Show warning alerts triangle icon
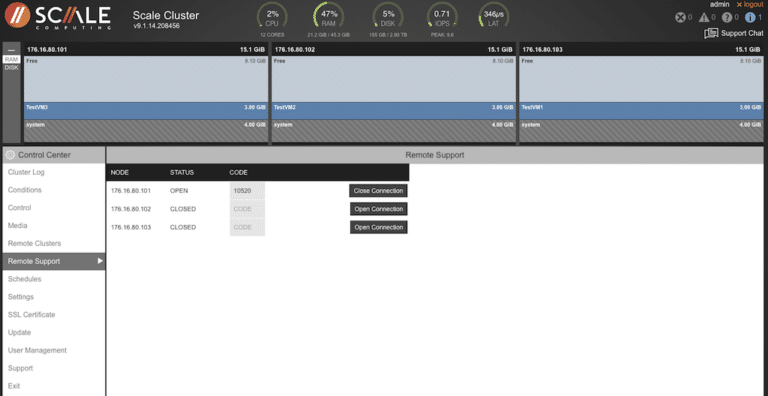Image resolution: width=768 pixels, height=396 pixels. (x=704, y=18)
